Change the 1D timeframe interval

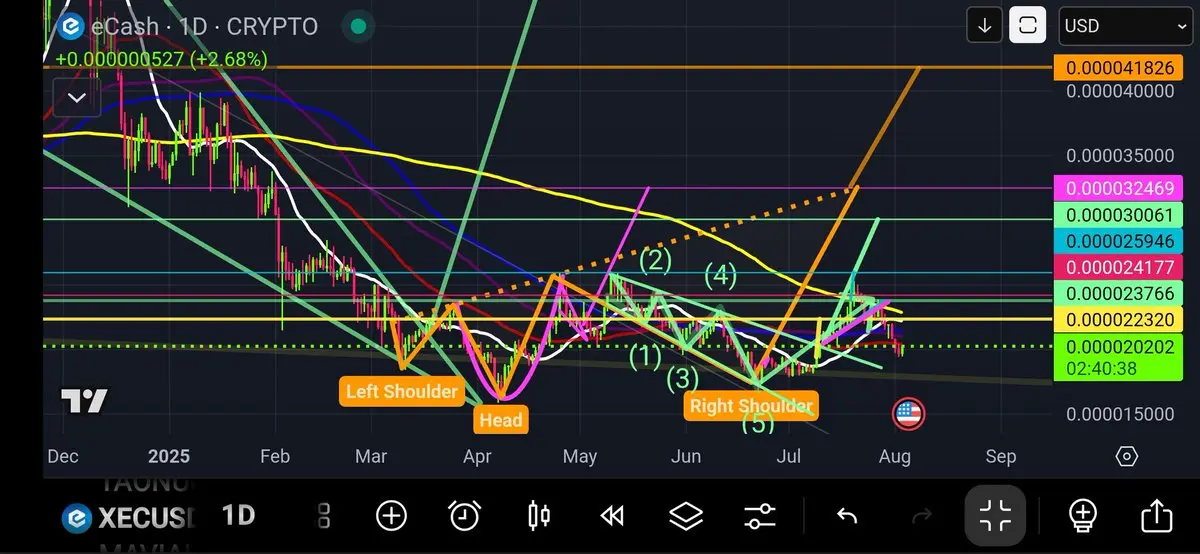[x=238, y=516]
